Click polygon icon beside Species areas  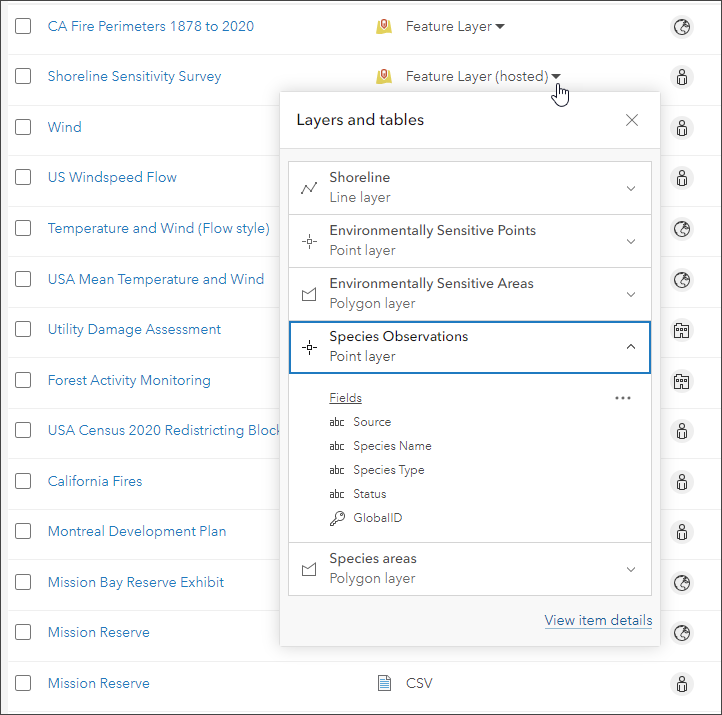click(309, 570)
